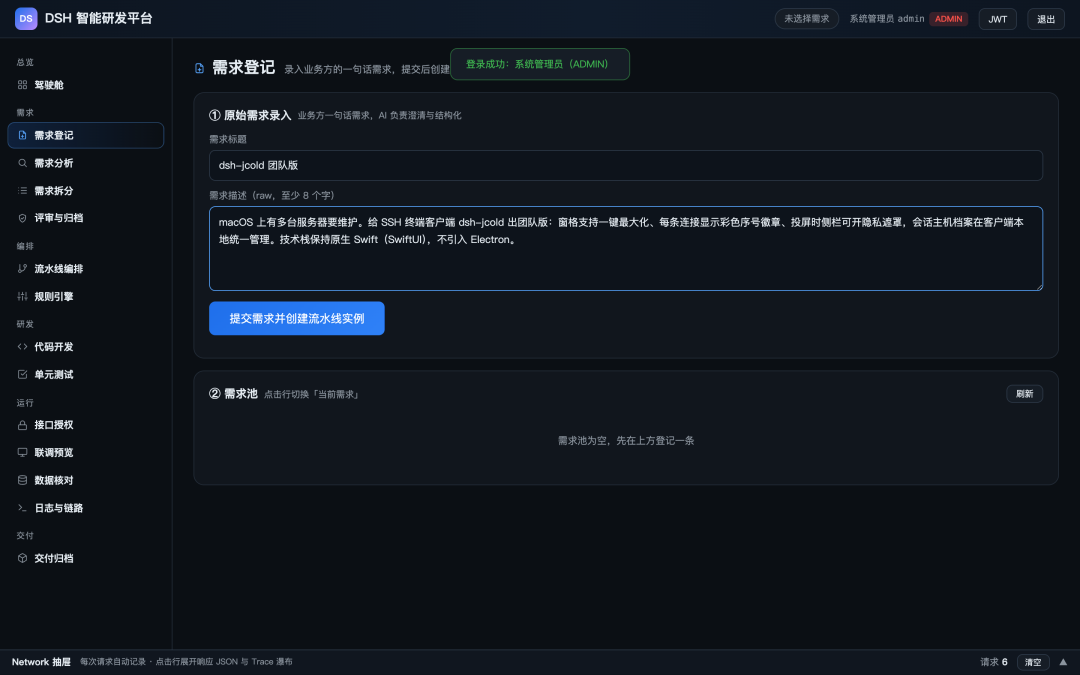The width and height of the screenshot is (1080, 675).
Task: Click the red ADMIN badge
Action: pos(948,19)
